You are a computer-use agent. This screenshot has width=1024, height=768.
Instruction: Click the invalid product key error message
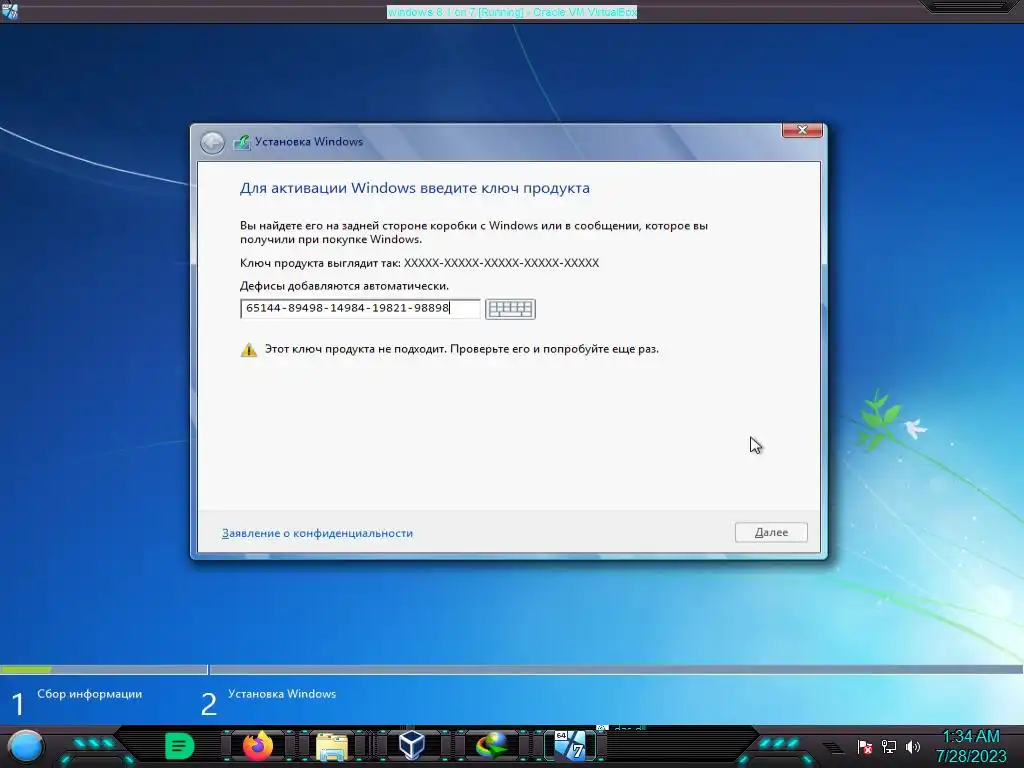tap(462, 349)
